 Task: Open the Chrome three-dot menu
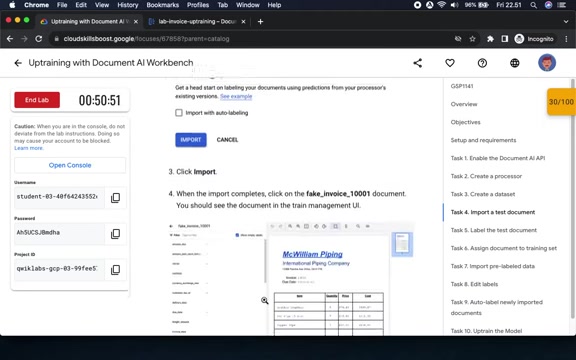566,39
